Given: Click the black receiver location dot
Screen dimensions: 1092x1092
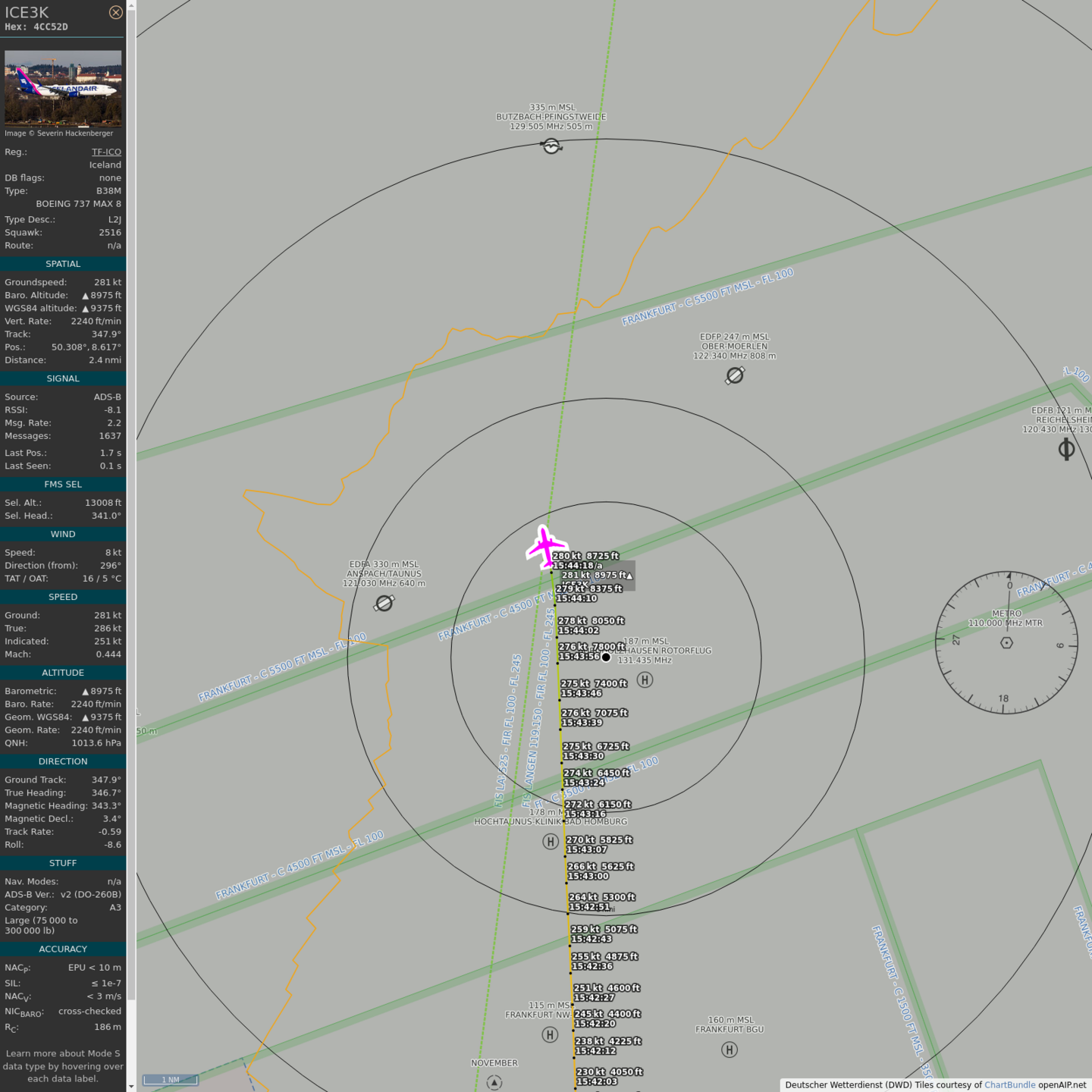Looking at the screenshot, I should (606, 657).
